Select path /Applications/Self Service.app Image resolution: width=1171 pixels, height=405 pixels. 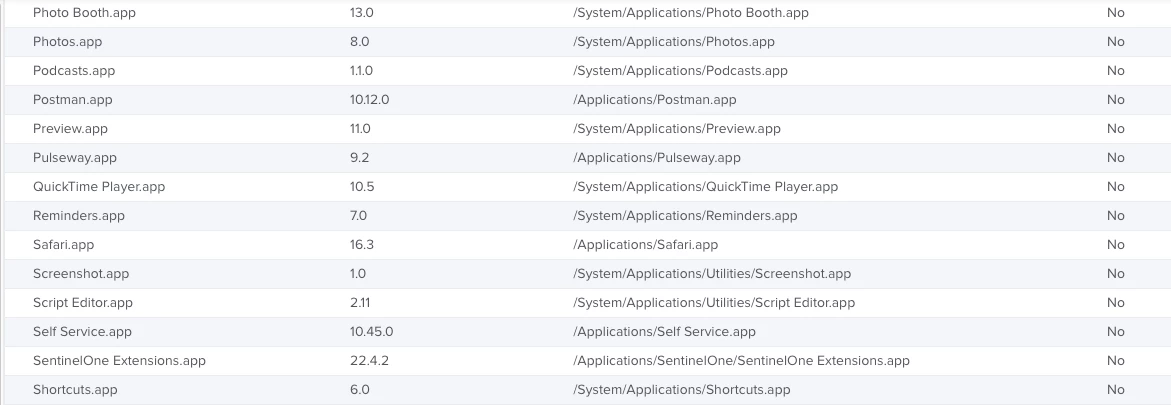click(x=664, y=332)
